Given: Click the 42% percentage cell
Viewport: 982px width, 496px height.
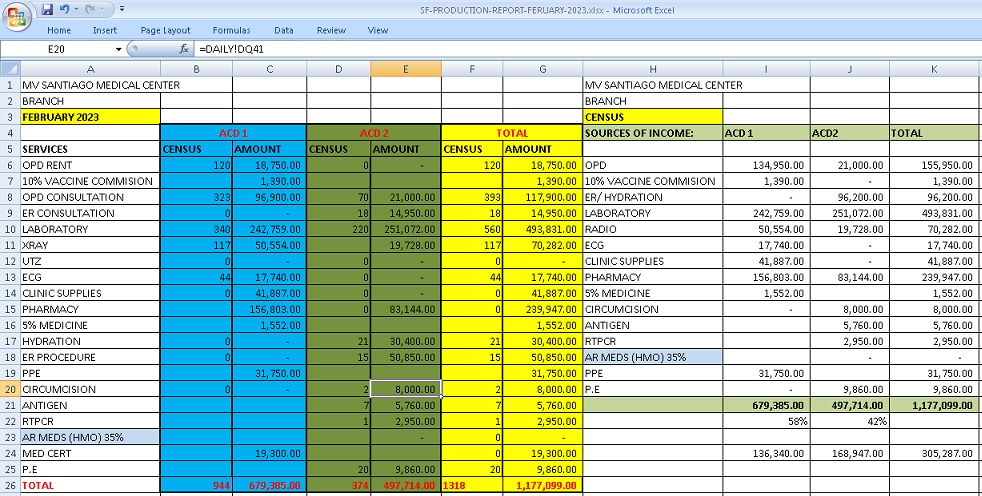Looking at the screenshot, I should [850, 421].
